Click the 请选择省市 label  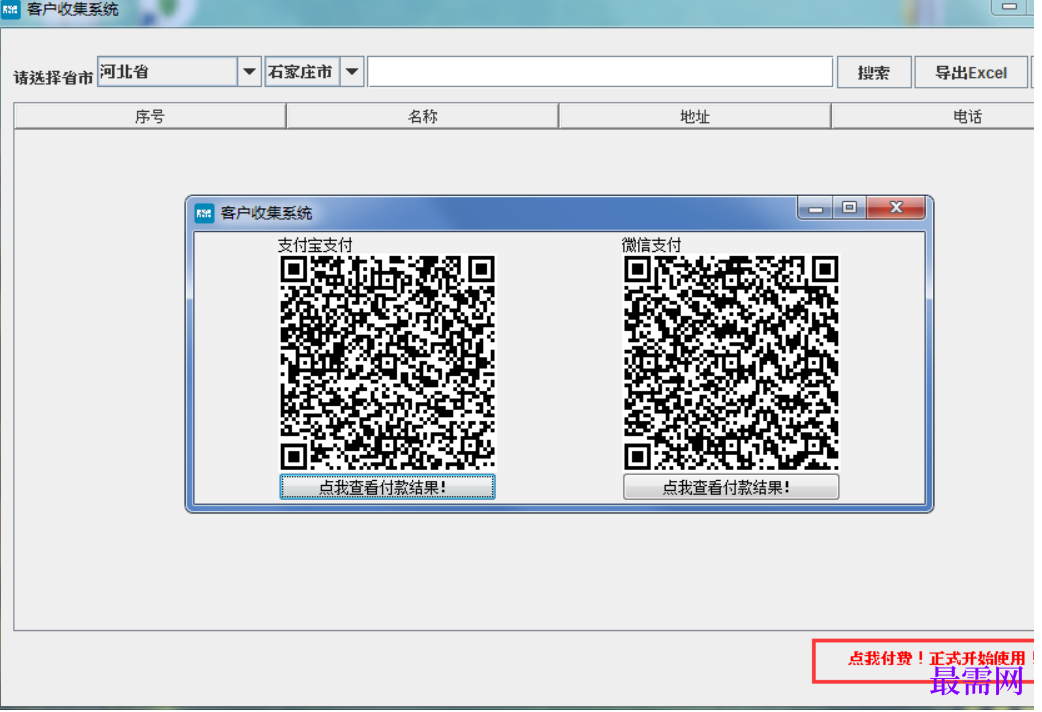(53, 78)
